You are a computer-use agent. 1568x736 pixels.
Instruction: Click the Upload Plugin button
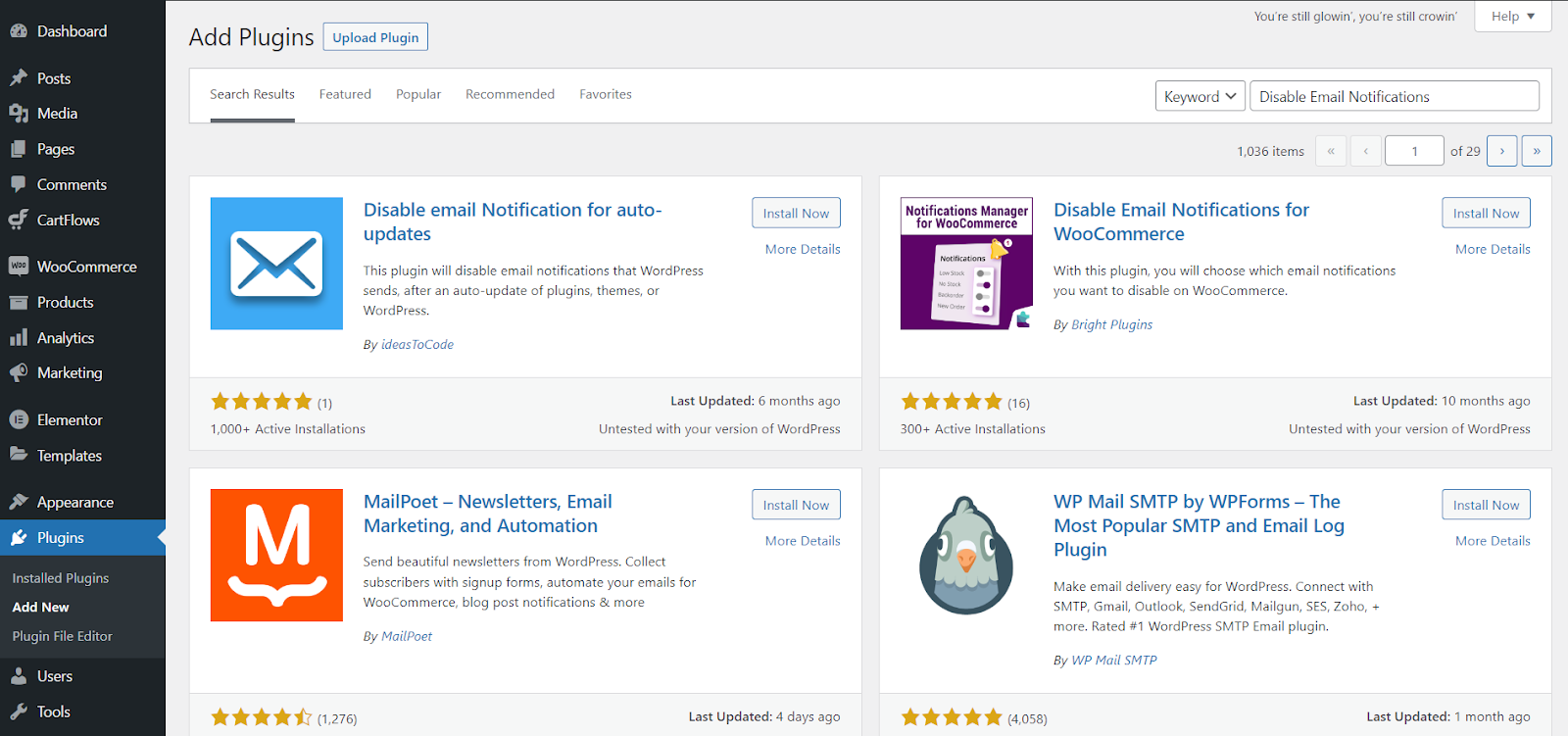[x=375, y=37]
